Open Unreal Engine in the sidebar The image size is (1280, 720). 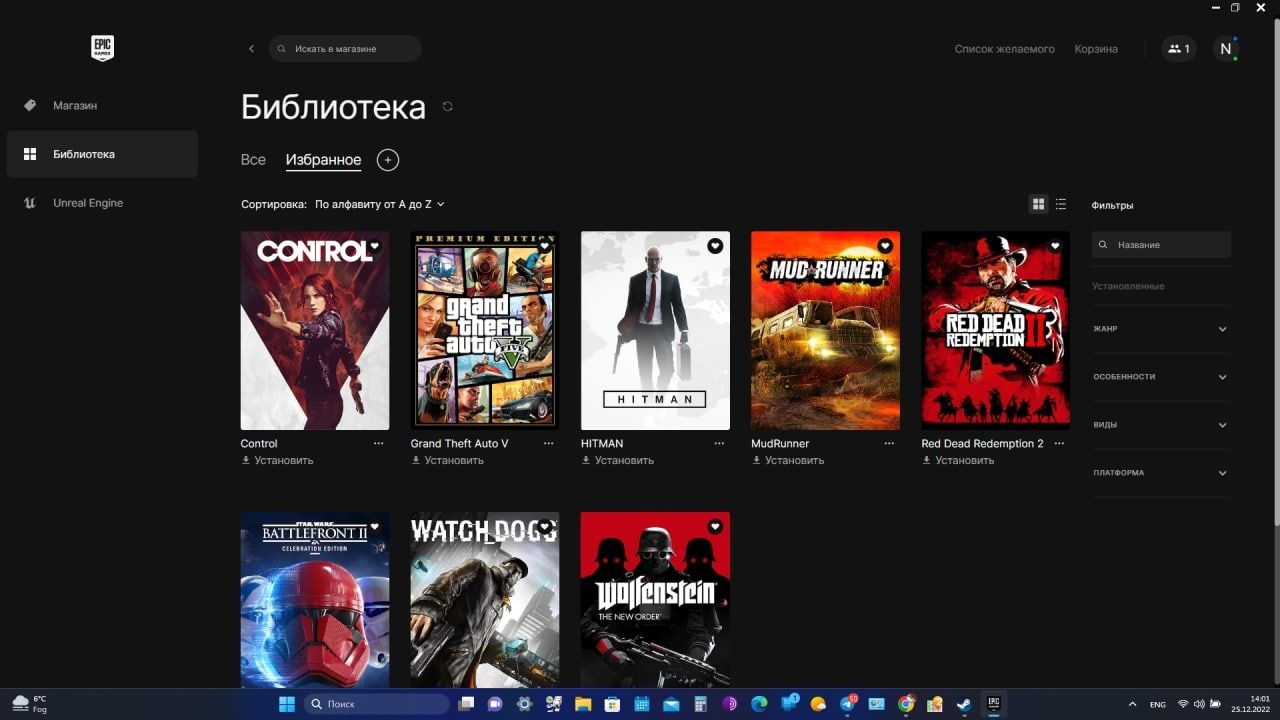pyautogui.click(x=102, y=203)
